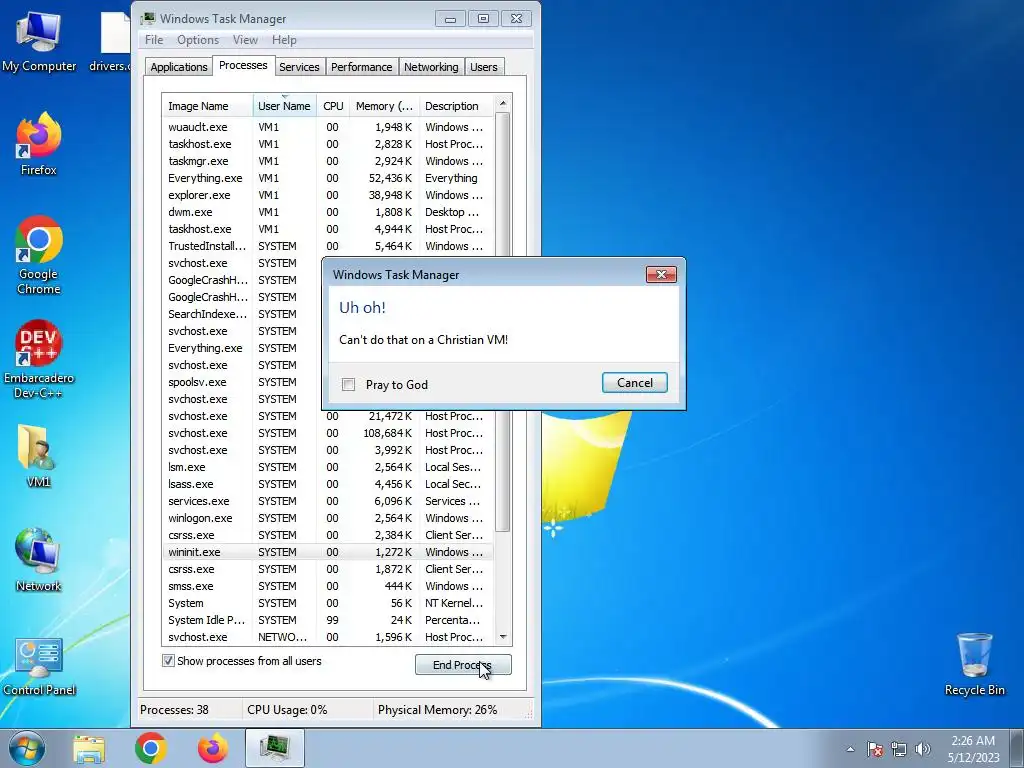
Task: Open the VM1 user folder icon
Action: tap(39, 456)
